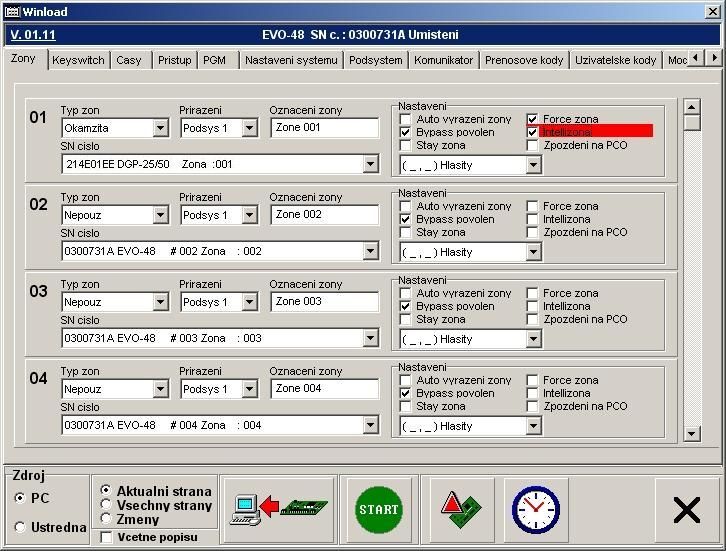
Task: Open the Prirazeni dropdown for zone 02
Action: 249,215
